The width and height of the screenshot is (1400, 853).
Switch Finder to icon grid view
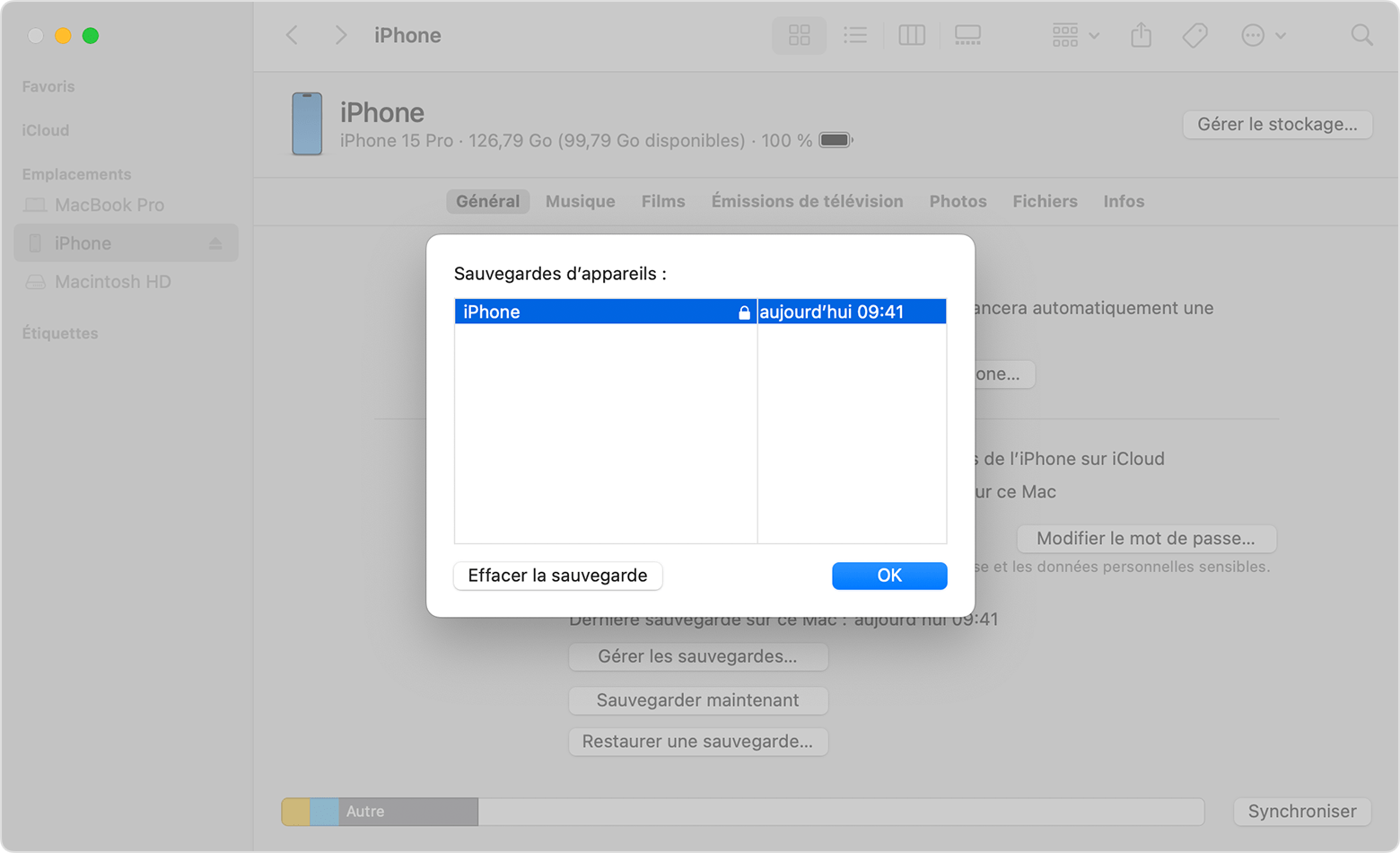[x=799, y=35]
